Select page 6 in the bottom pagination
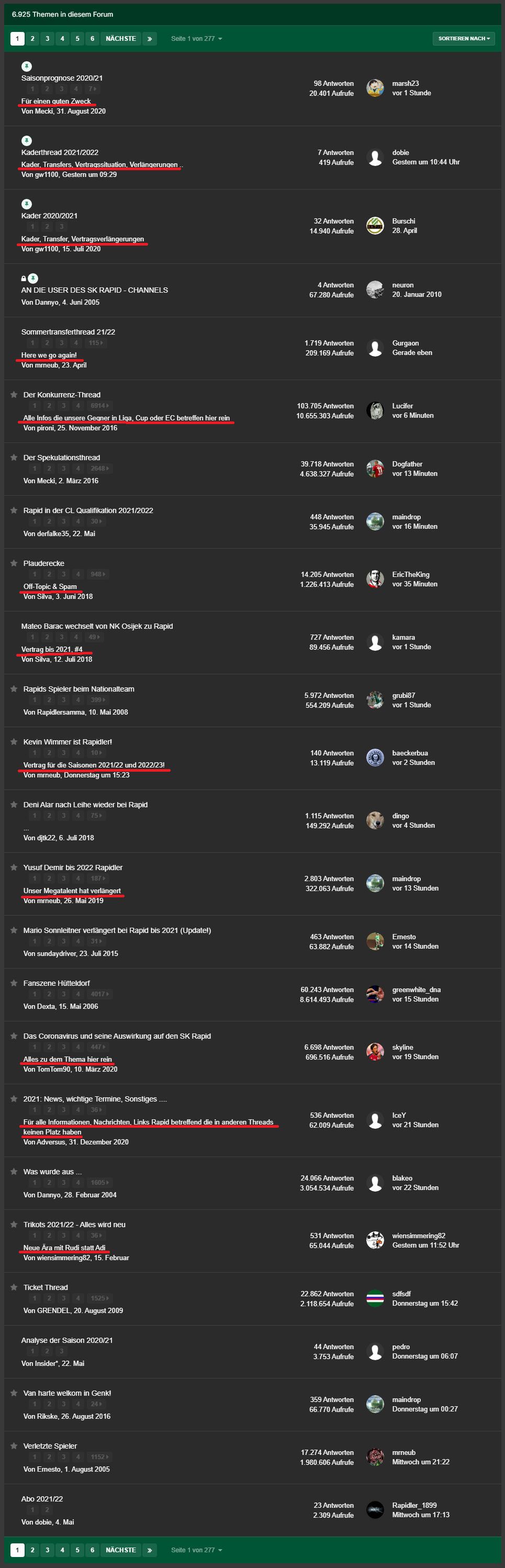505x1568 pixels. pyautogui.click(x=93, y=1549)
